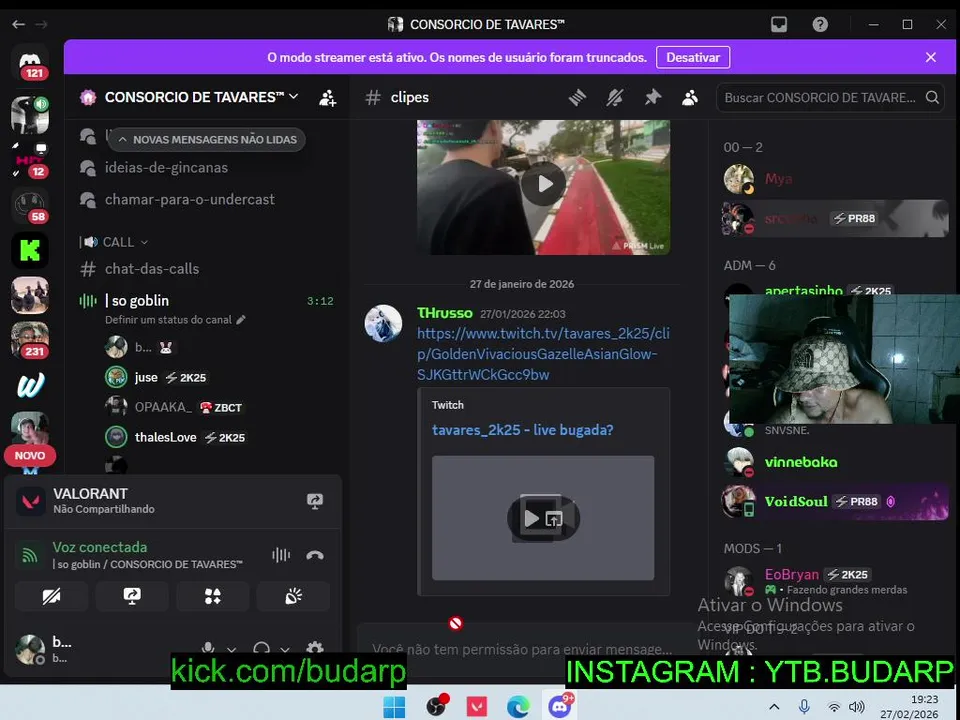Click Desativar streamer mode button
The image size is (960, 720).
tap(692, 58)
